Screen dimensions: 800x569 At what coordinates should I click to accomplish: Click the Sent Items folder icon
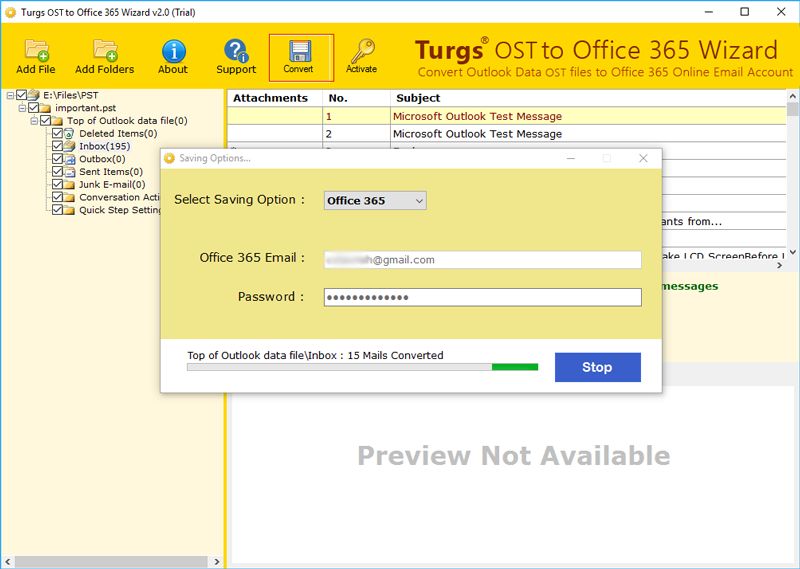tap(69, 172)
